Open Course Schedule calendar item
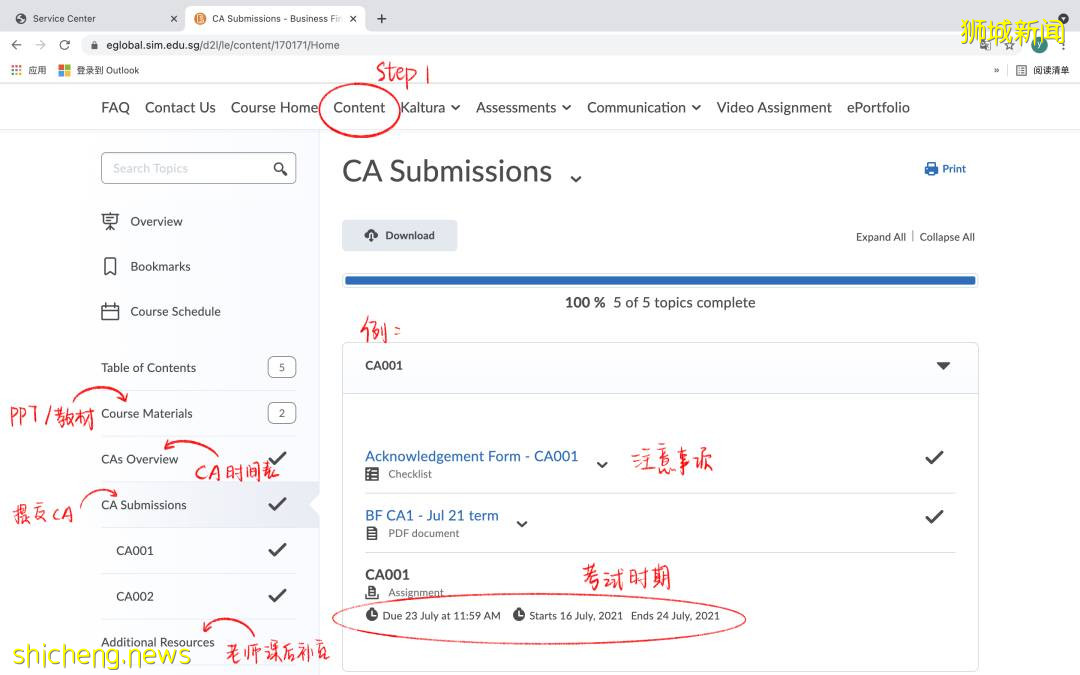The image size is (1080, 675). pos(175,312)
